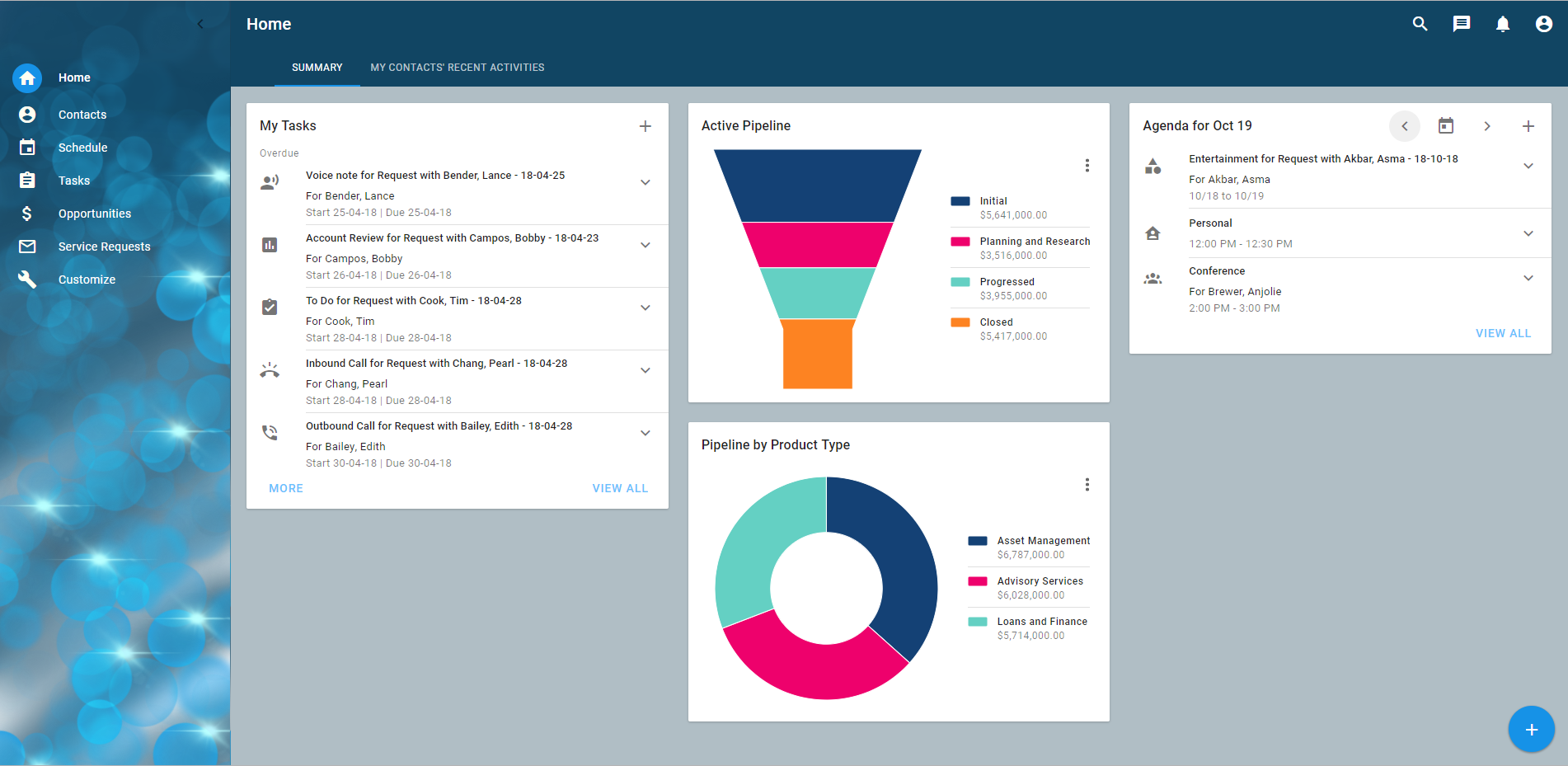Expand the Voice note for Bender task
Image resolution: width=1568 pixels, height=766 pixels.
645,182
